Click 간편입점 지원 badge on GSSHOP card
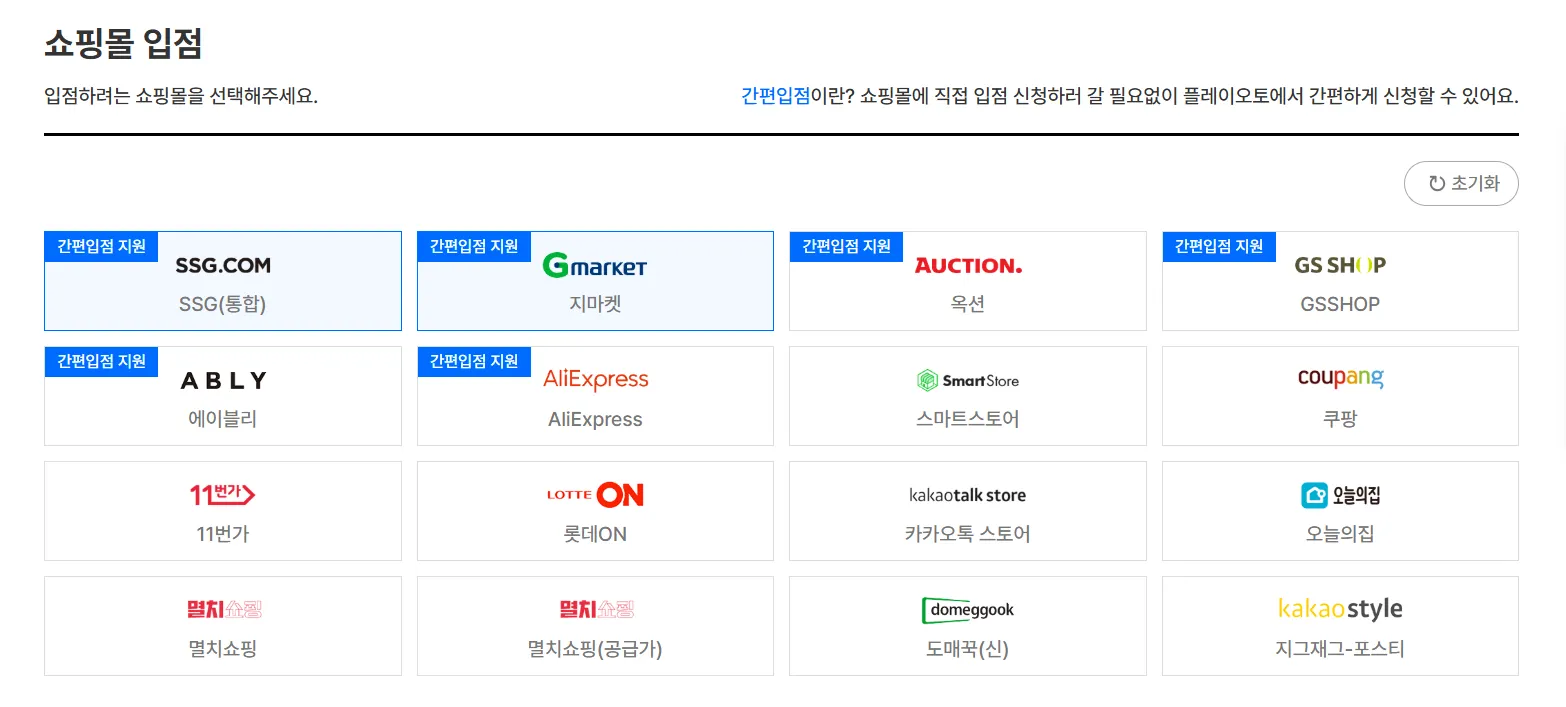This screenshot has width=1566, height=707. pos(1219,246)
